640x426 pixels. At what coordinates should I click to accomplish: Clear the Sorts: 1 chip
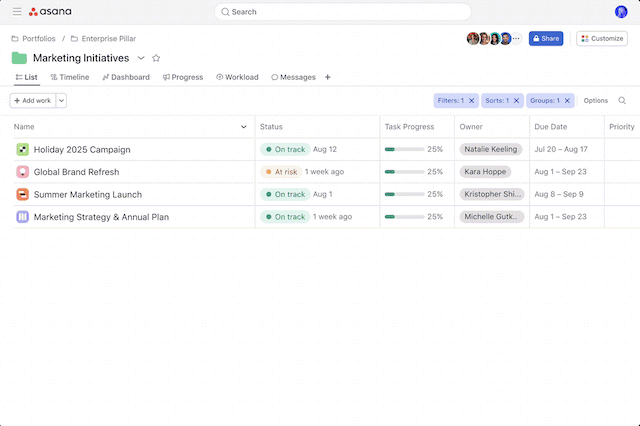517,100
